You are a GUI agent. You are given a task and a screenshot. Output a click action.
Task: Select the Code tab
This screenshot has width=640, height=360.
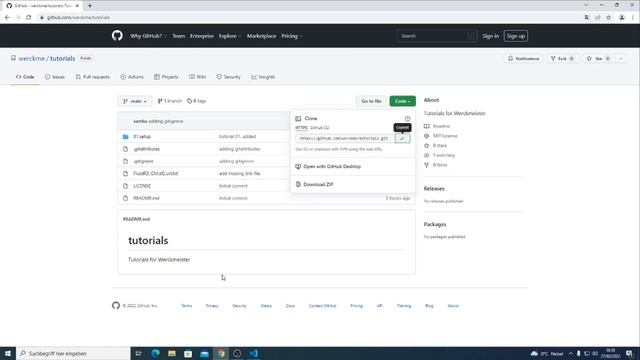(x=25, y=77)
